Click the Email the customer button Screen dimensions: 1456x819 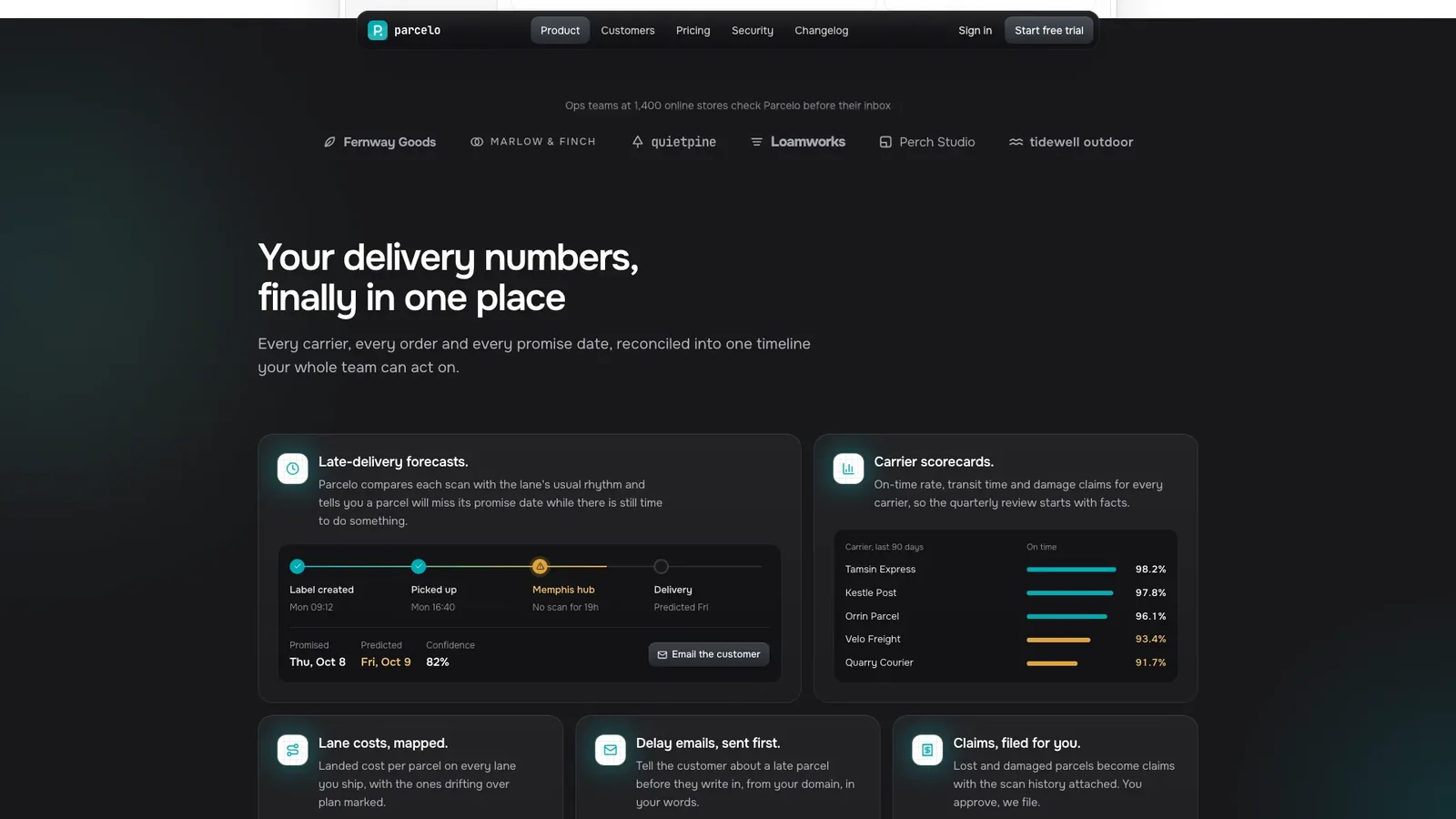[x=709, y=654]
